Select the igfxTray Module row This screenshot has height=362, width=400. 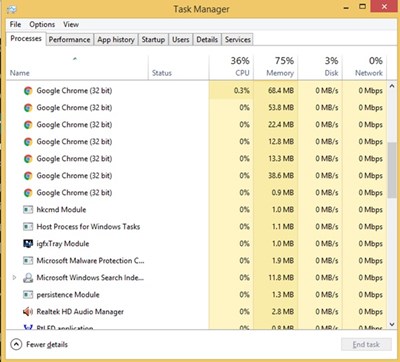click(197, 244)
